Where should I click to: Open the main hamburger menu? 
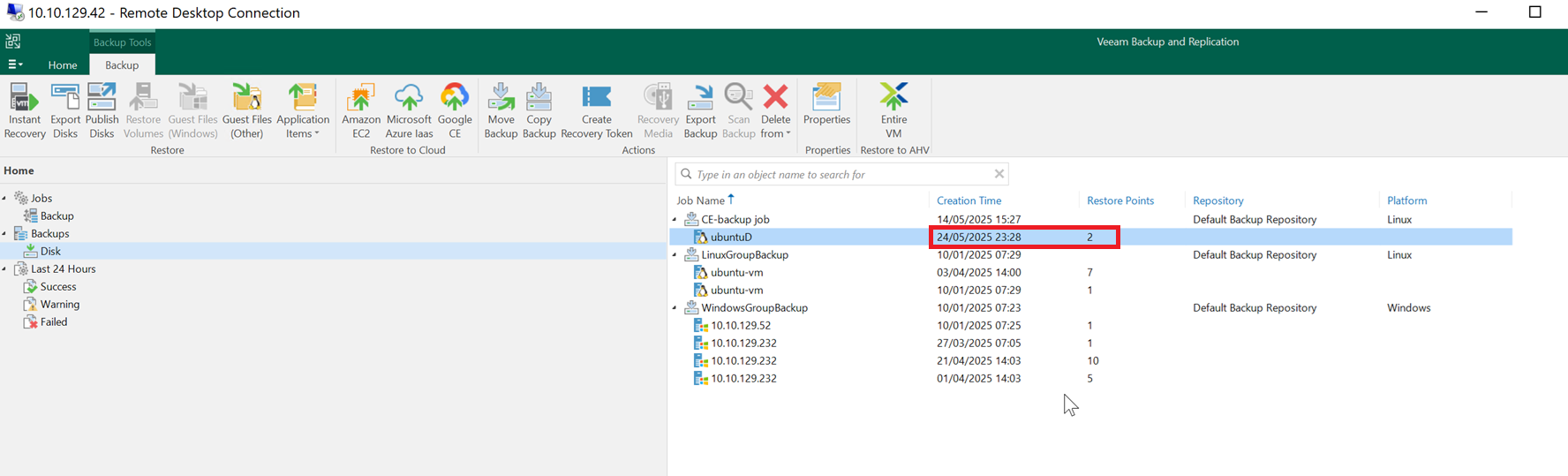click(15, 64)
